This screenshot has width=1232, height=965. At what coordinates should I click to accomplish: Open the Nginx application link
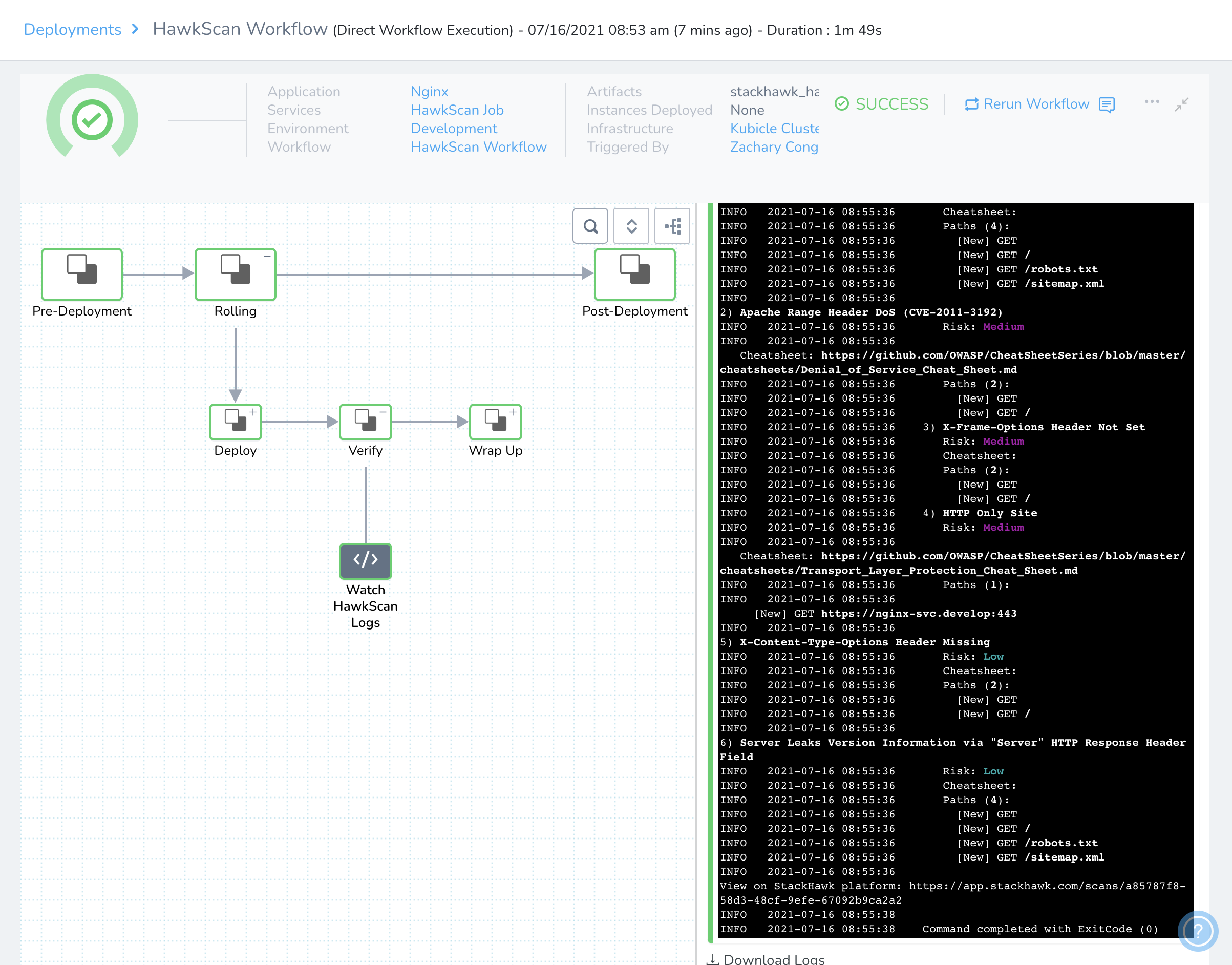click(x=429, y=92)
